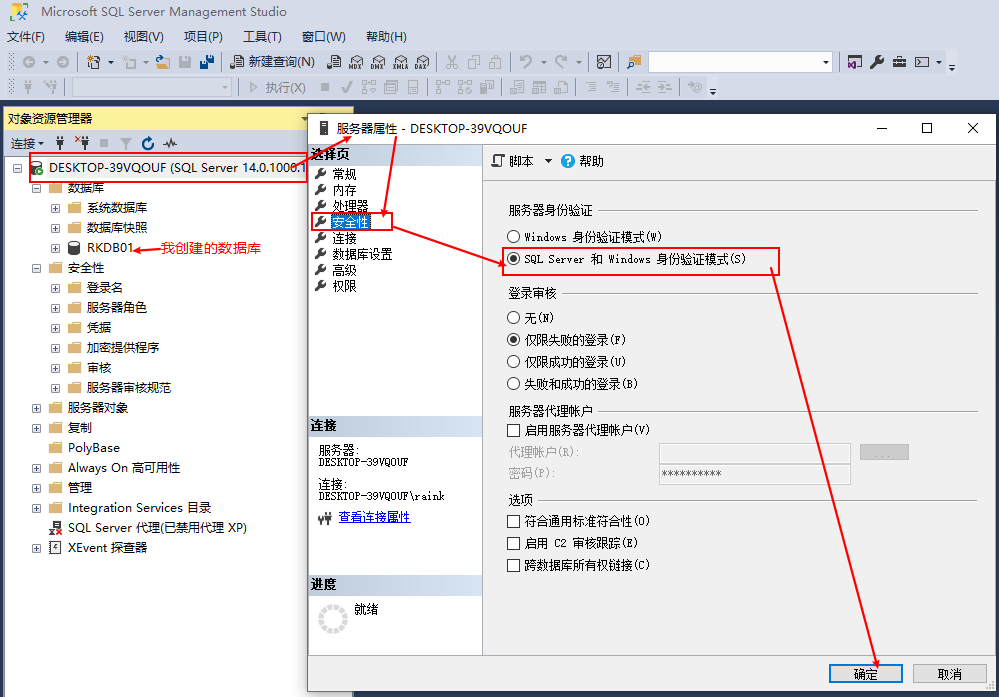Select 仅限成功的登录 radio button

click(514, 362)
